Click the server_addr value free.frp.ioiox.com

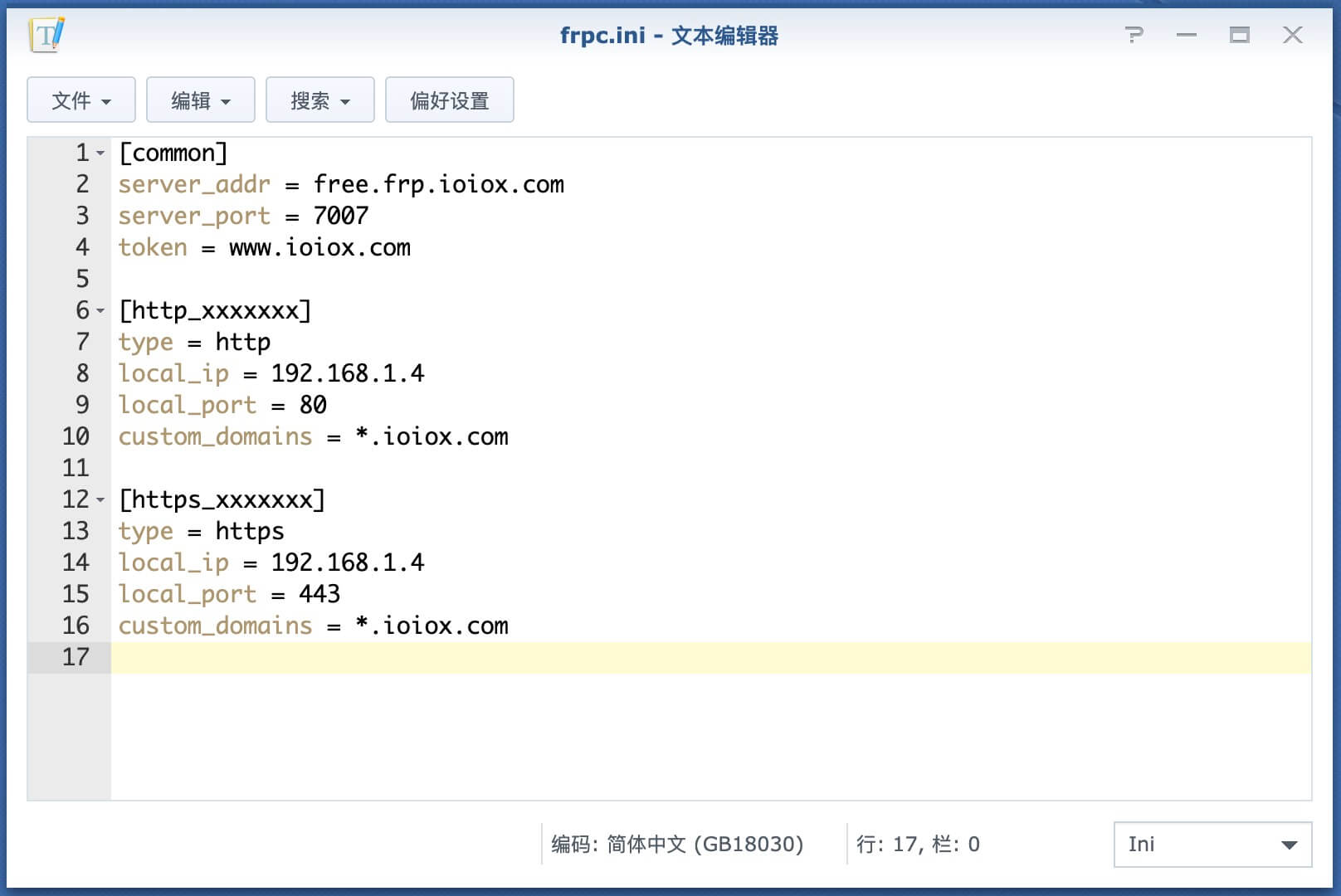point(438,184)
